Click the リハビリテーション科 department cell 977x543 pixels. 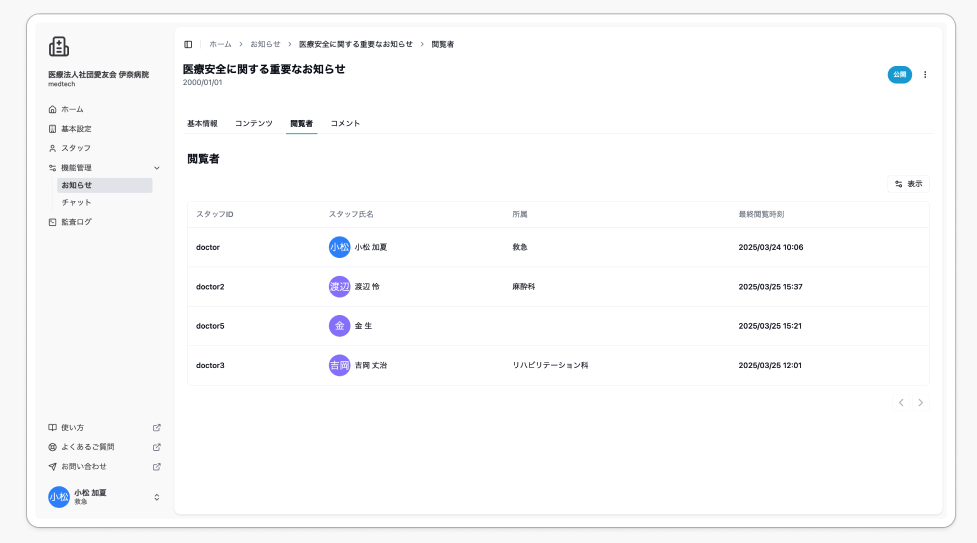coord(550,365)
